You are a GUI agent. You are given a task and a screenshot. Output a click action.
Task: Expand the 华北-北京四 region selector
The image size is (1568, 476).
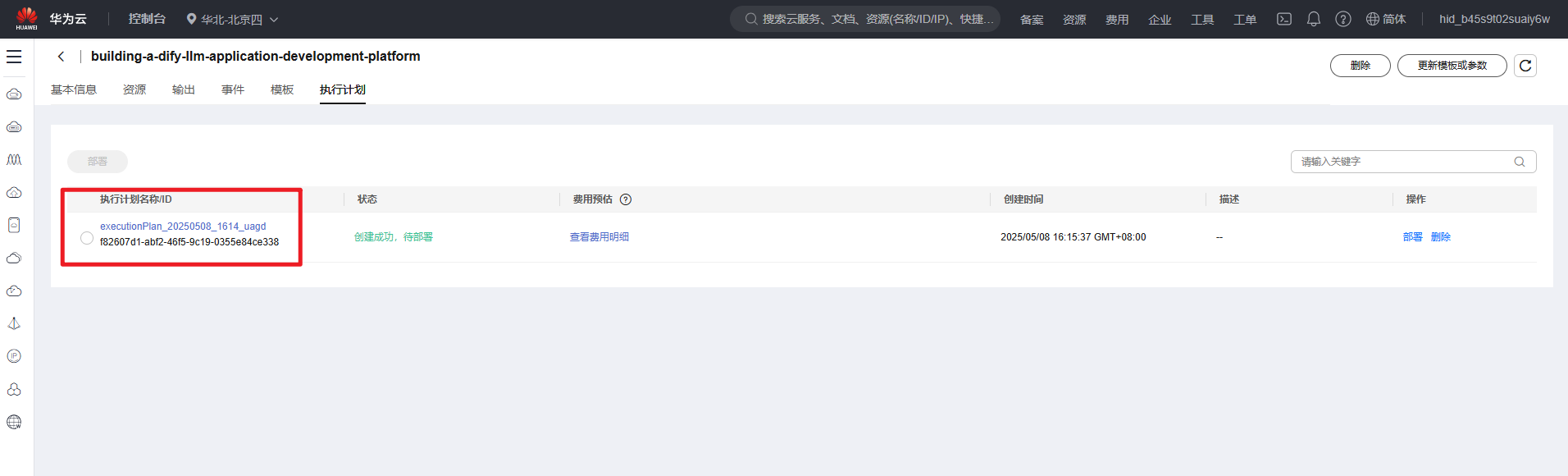click(233, 19)
